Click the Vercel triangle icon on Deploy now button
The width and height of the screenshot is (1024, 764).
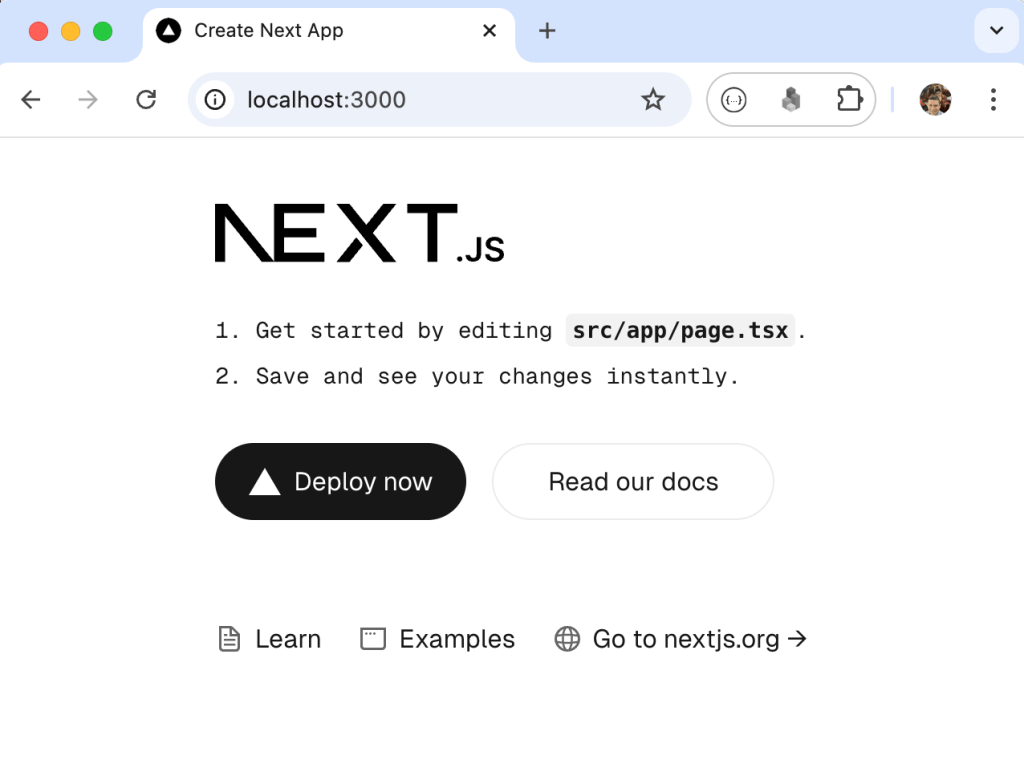coord(262,481)
